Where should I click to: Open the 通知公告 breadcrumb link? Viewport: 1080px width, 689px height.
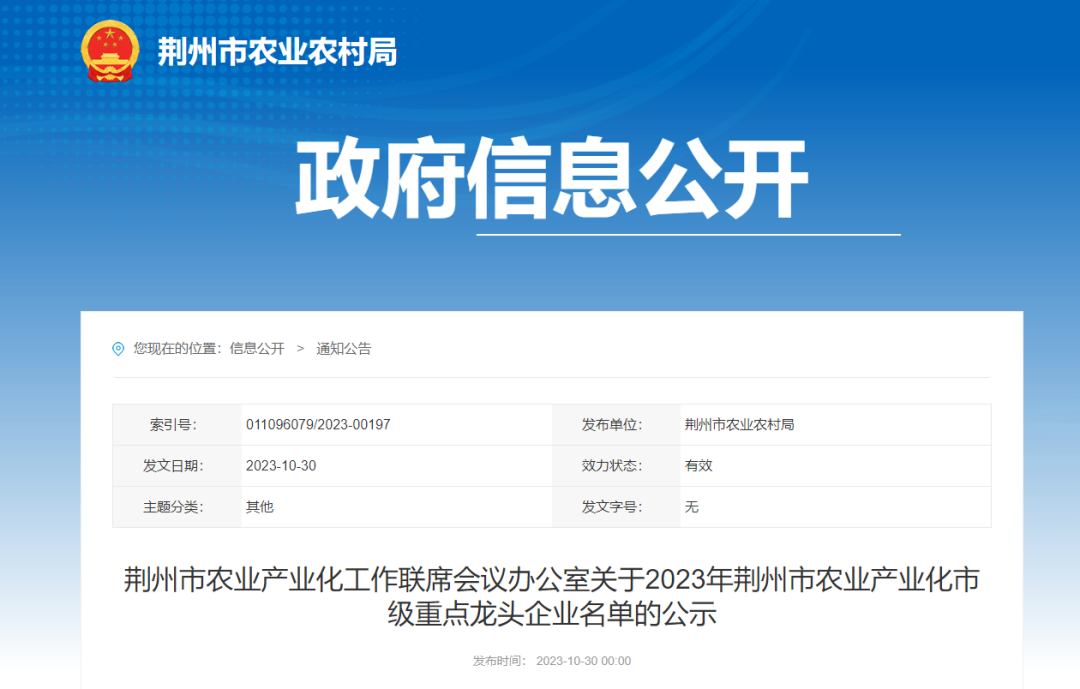pos(345,348)
